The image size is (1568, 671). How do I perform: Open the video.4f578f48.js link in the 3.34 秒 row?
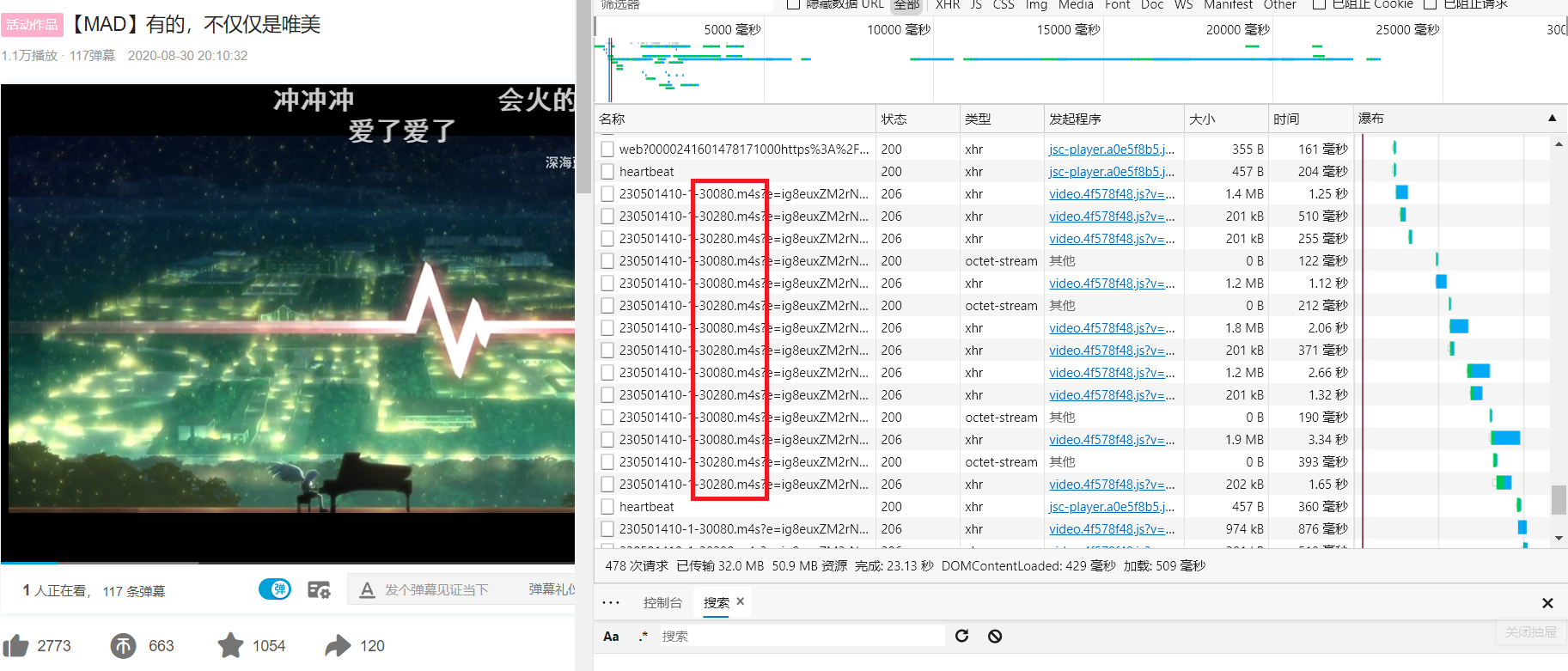1112,439
